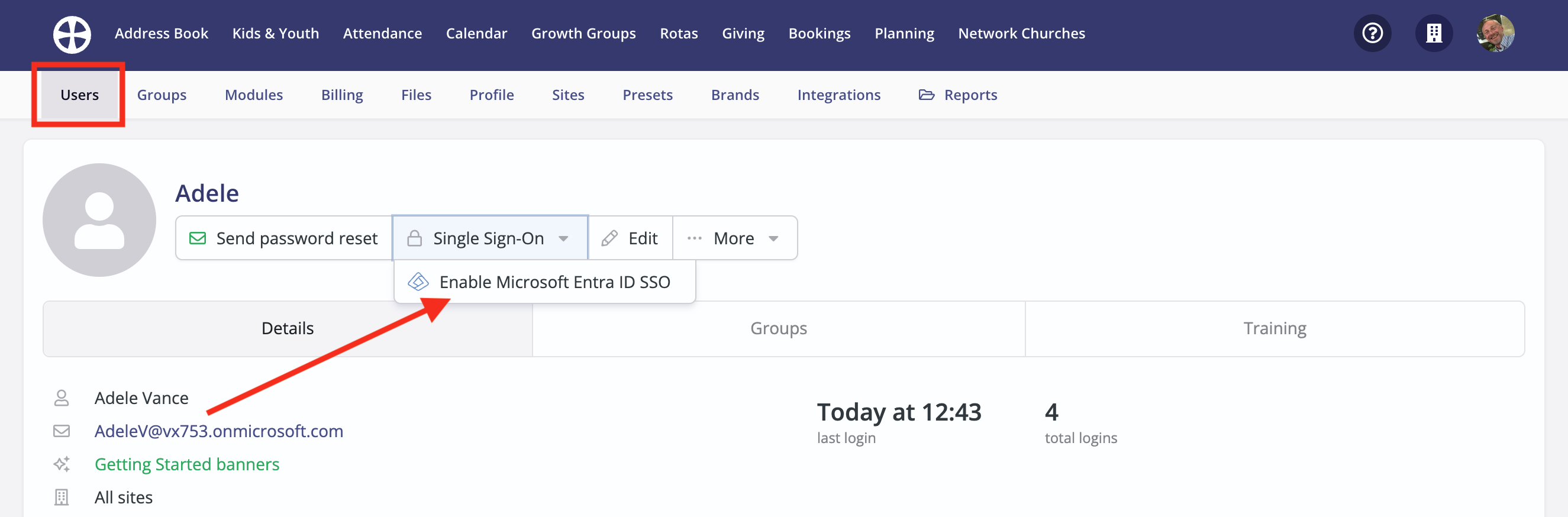Click the Today at 12:43 last login value

899,412
